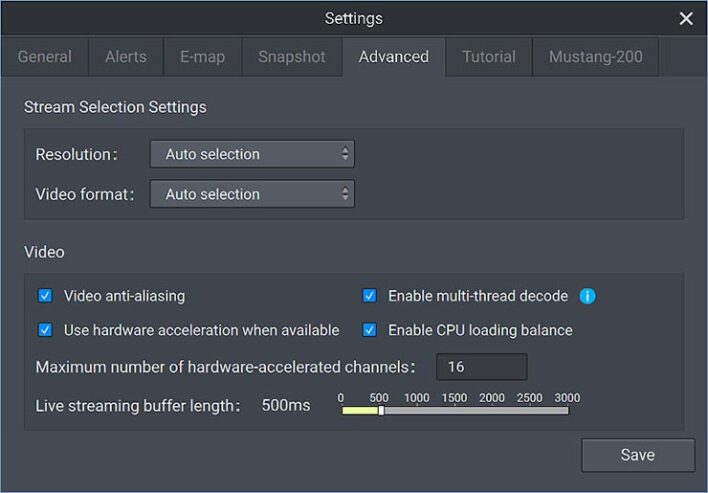Set buffer length slider to 2000 mark
Viewport: 708px width, 493px height.
(x=492, y=410)
